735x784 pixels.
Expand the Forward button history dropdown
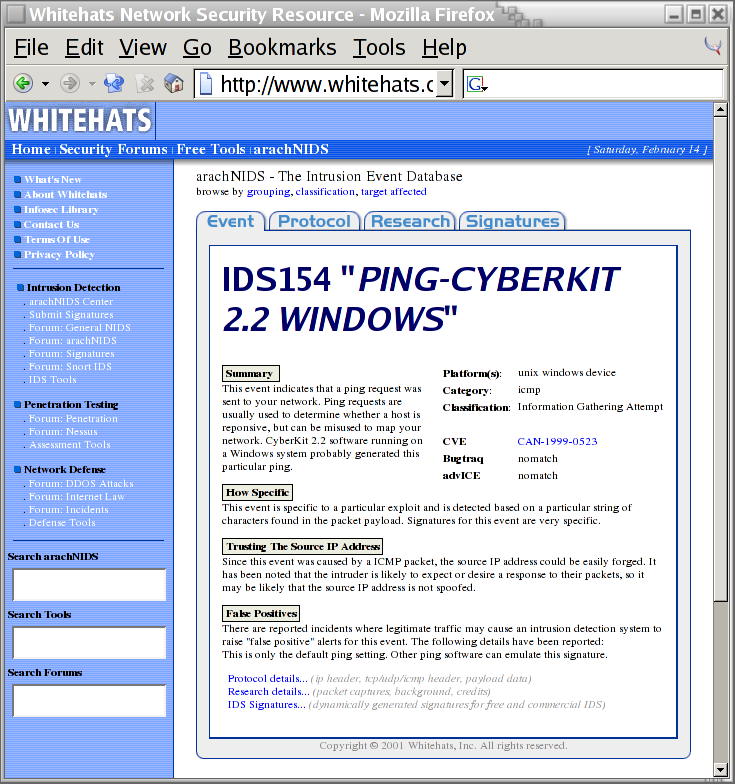(92, 84)
